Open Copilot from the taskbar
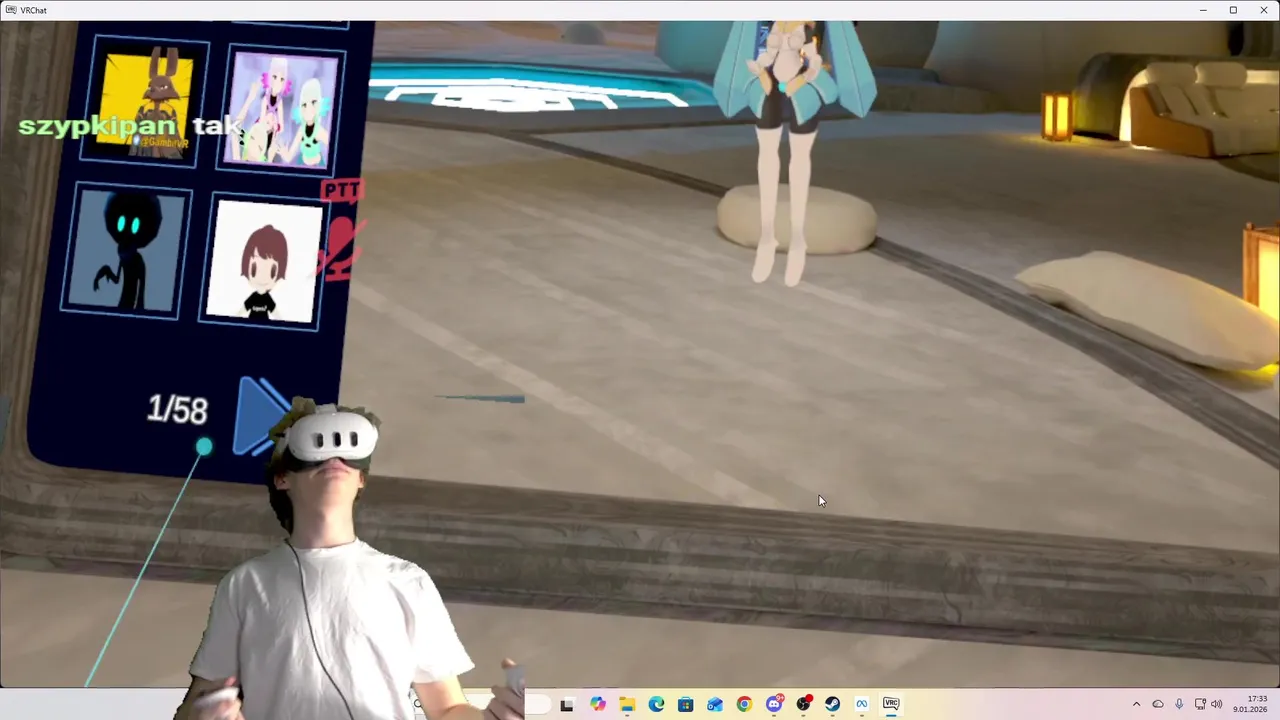Viewport: 1280px width, 720px height. [x=597, y=704]
